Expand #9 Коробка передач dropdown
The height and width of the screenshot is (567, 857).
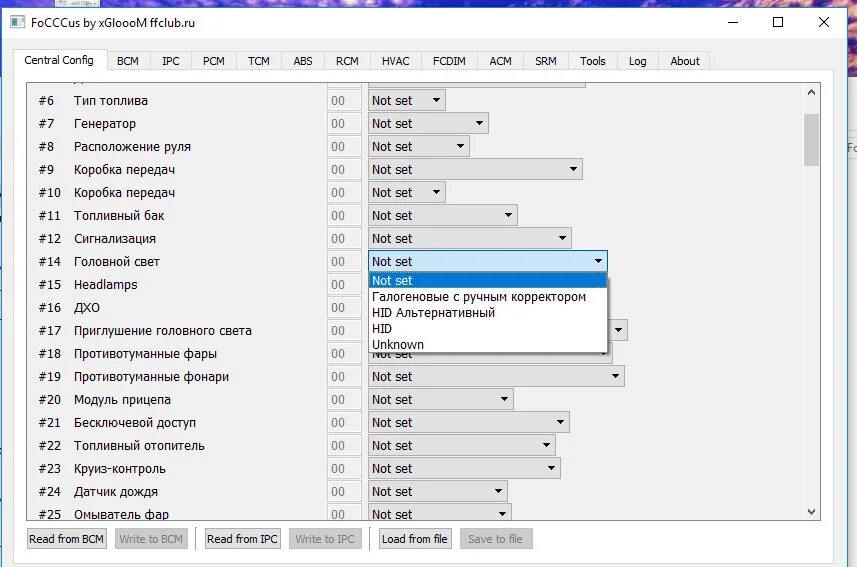(x=475, y=169)
